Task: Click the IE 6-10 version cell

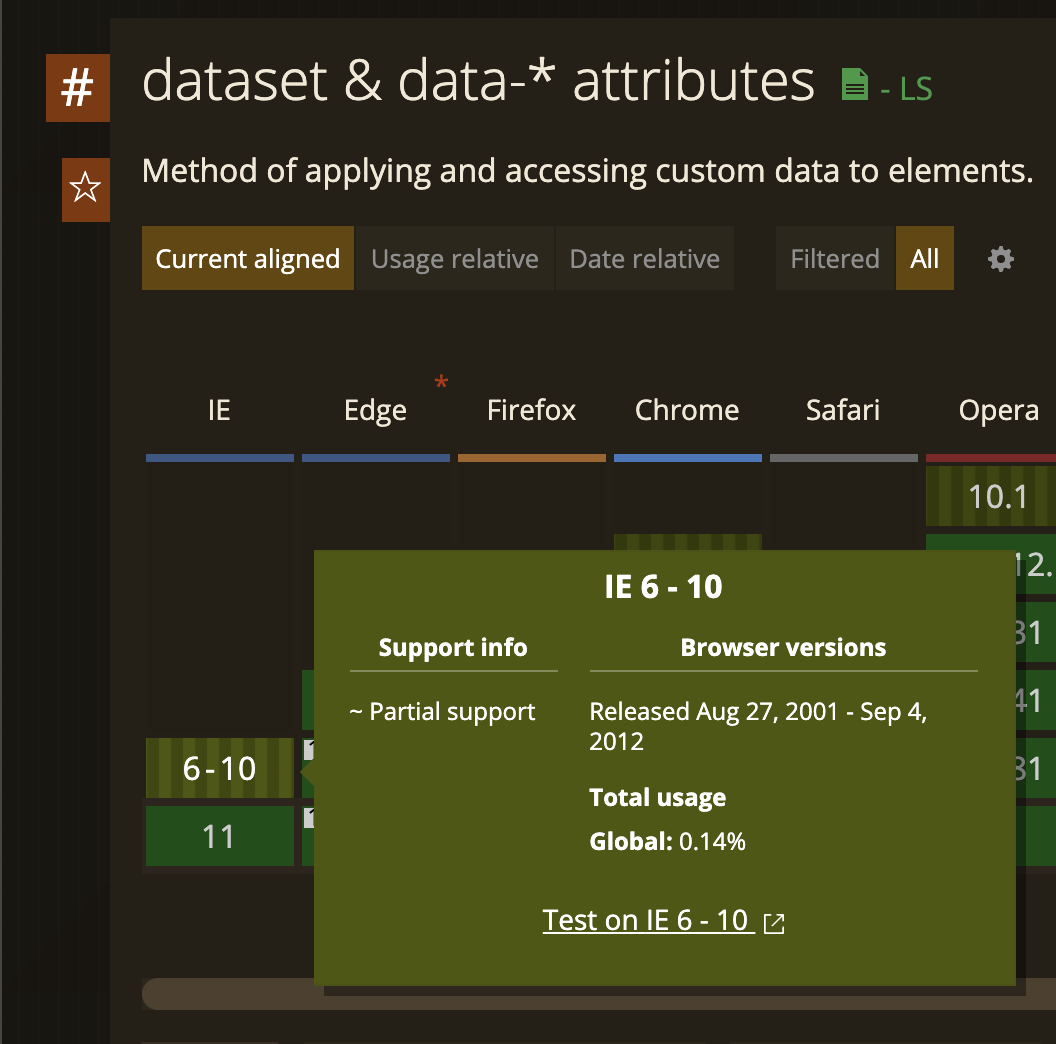Action: (220, 768)
